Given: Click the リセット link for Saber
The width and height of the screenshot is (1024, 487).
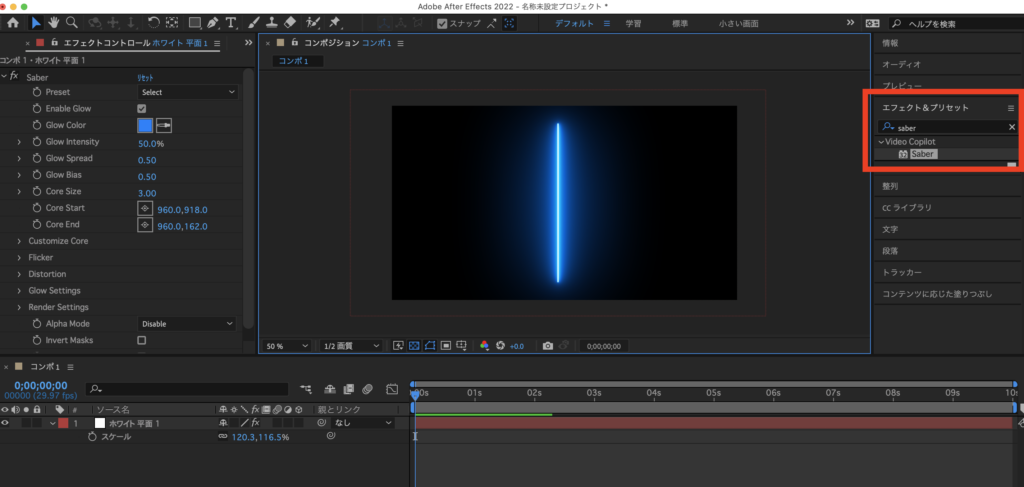Looking at the screenshot, I should (x=145, y=77).
